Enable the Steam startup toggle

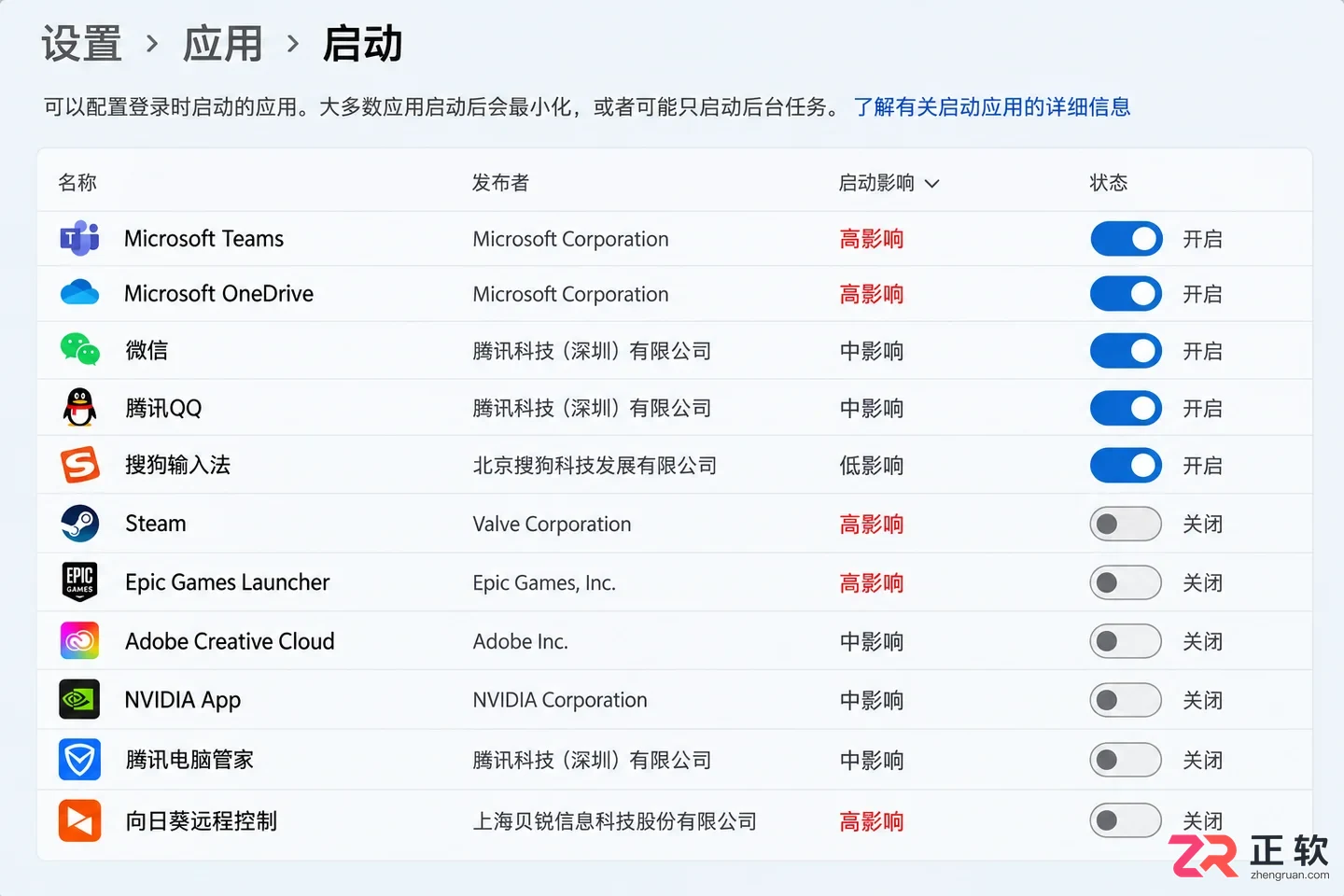(x=1126, y=524)
